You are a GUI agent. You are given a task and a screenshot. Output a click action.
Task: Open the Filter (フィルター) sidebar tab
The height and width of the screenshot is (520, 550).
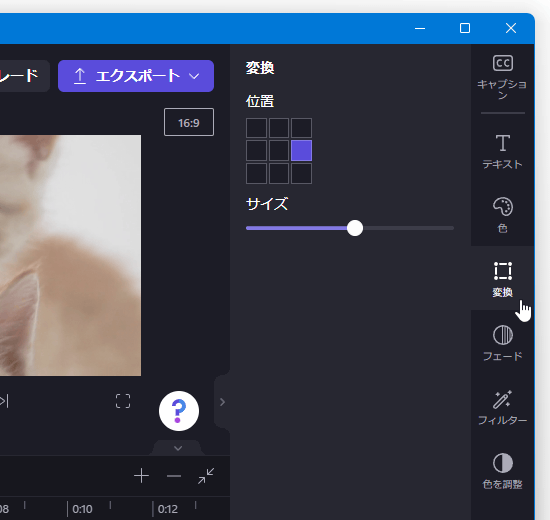tap(502, 407)
